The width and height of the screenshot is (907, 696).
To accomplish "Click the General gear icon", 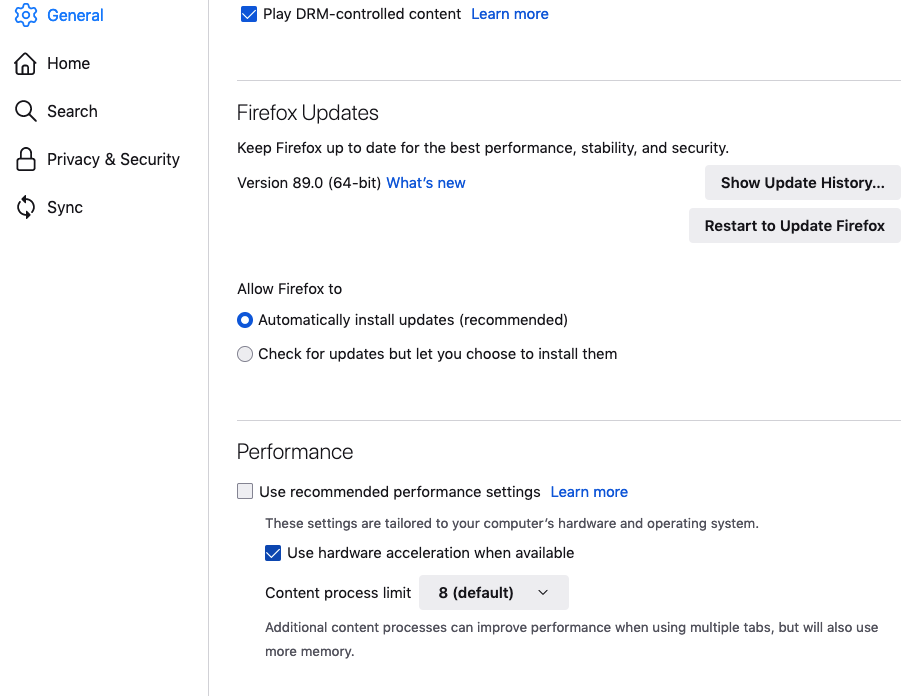I will [26, 15].
